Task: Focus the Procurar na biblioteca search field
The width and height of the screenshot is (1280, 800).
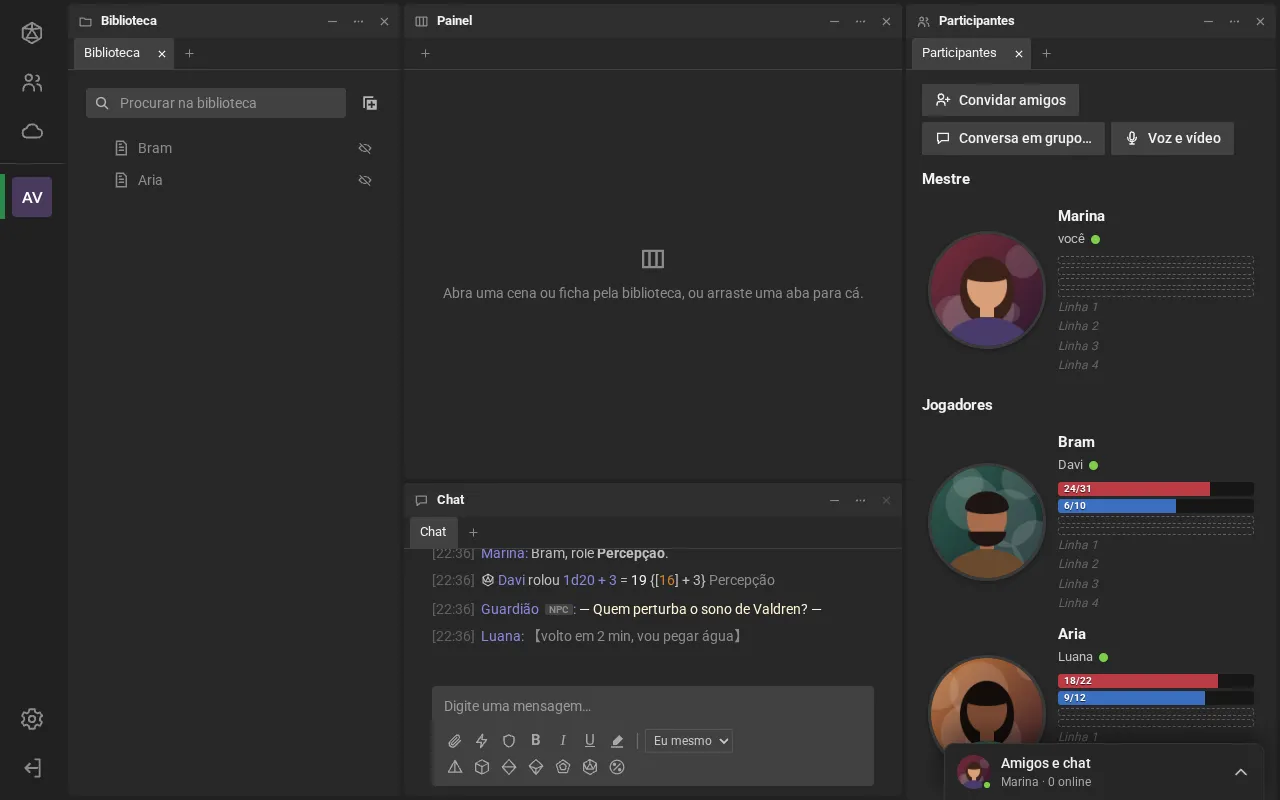Action: tap(216, 103)
